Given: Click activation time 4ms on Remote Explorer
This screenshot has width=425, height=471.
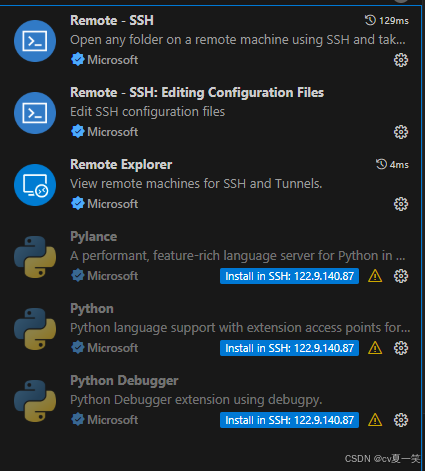Looking at the screenshot, I should tap(392, 165).
